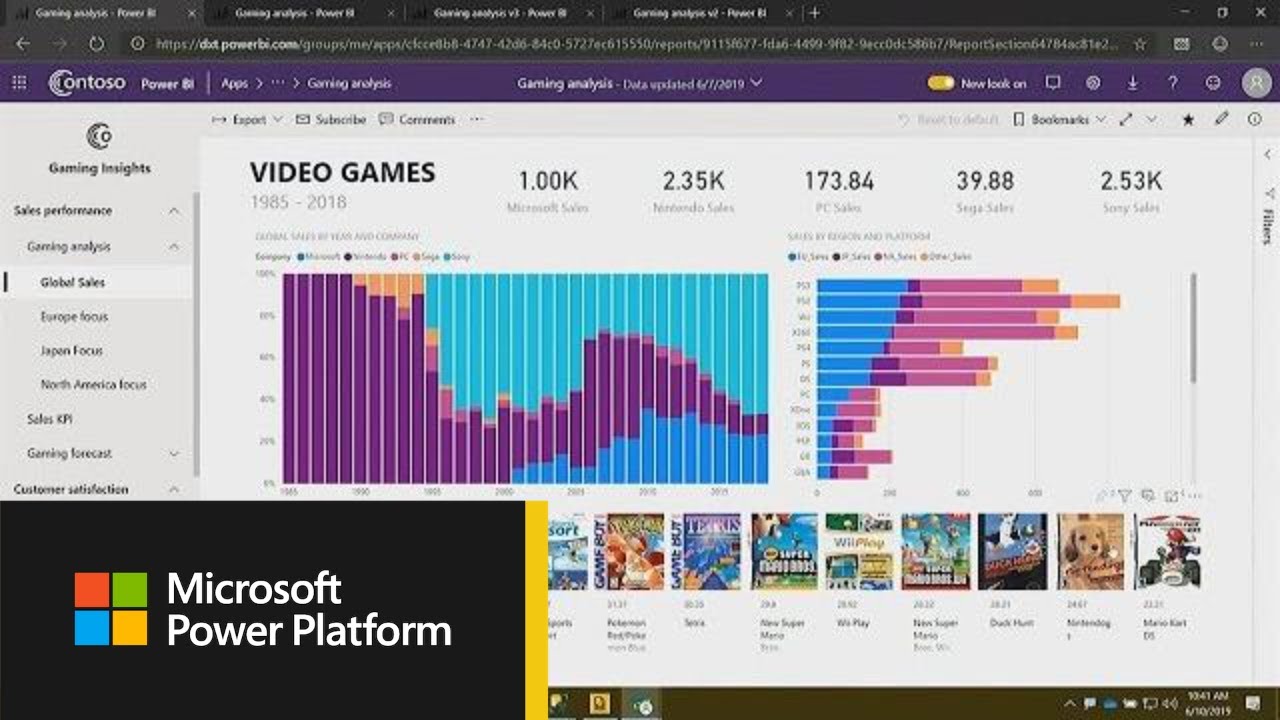
Task: Open more toolbar options ellipsis after Comments
Action: (476, 119)
